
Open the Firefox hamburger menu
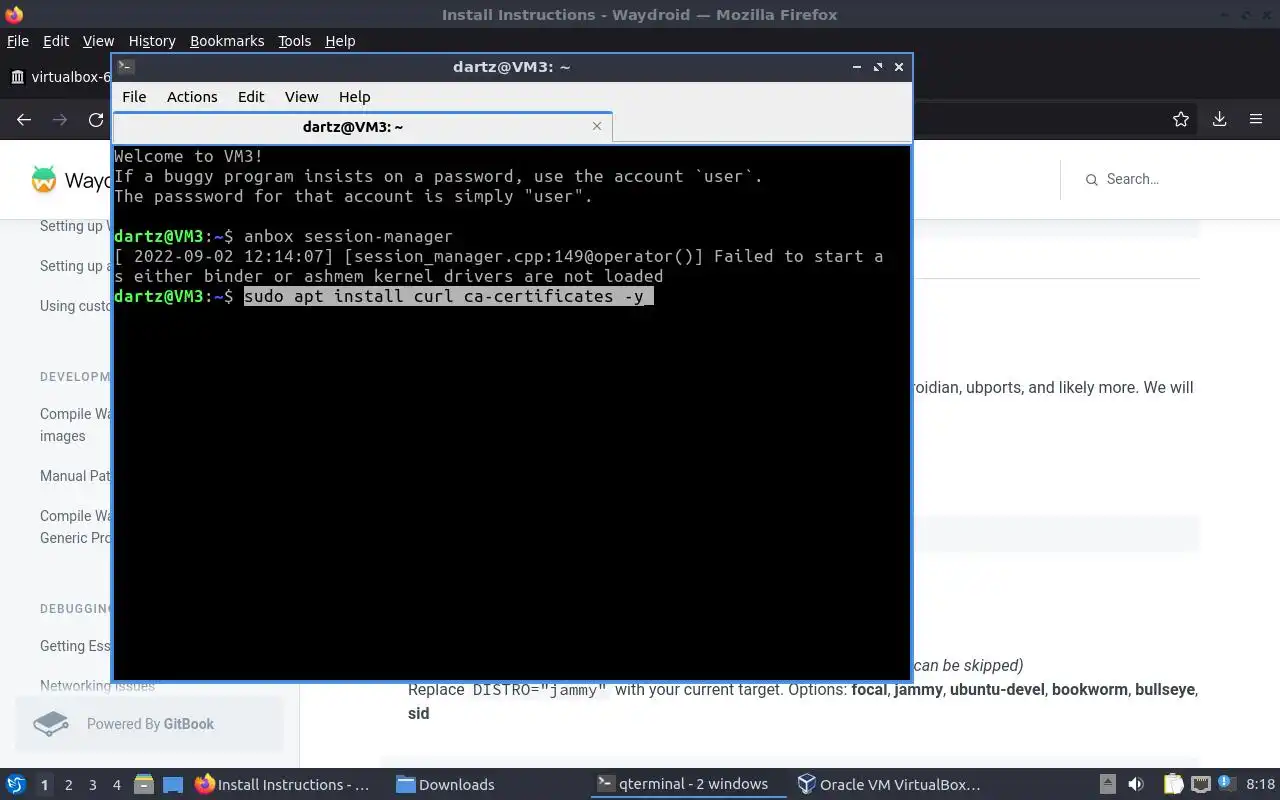click(x=1256, y=119)
